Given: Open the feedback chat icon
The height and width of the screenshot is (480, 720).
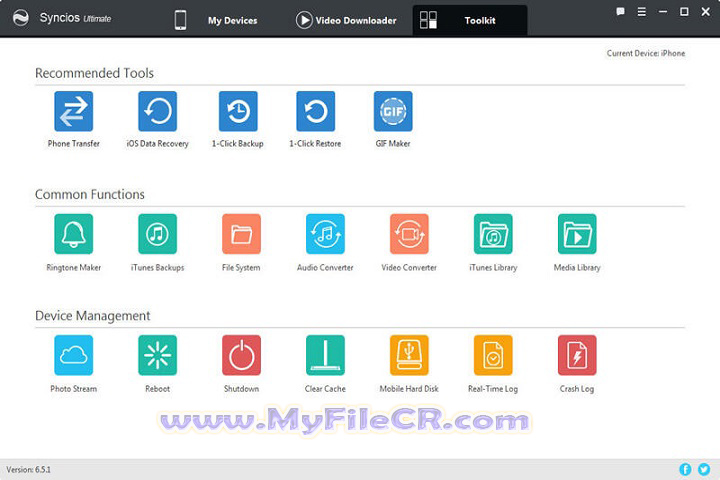Looking at the screenshot, I should [620, 11].
